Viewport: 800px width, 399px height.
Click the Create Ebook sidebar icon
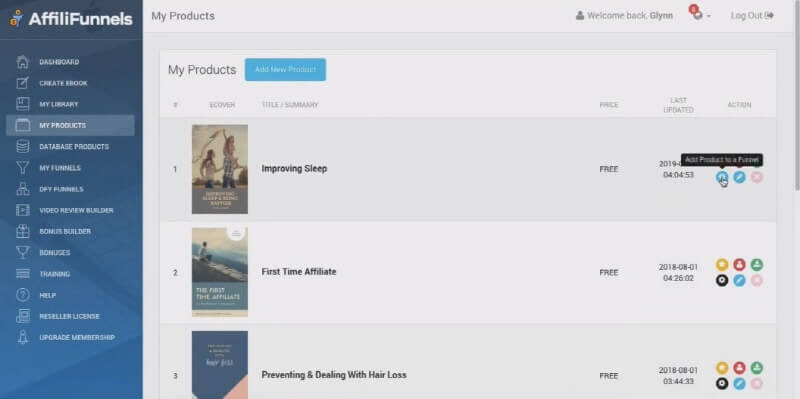22,83
